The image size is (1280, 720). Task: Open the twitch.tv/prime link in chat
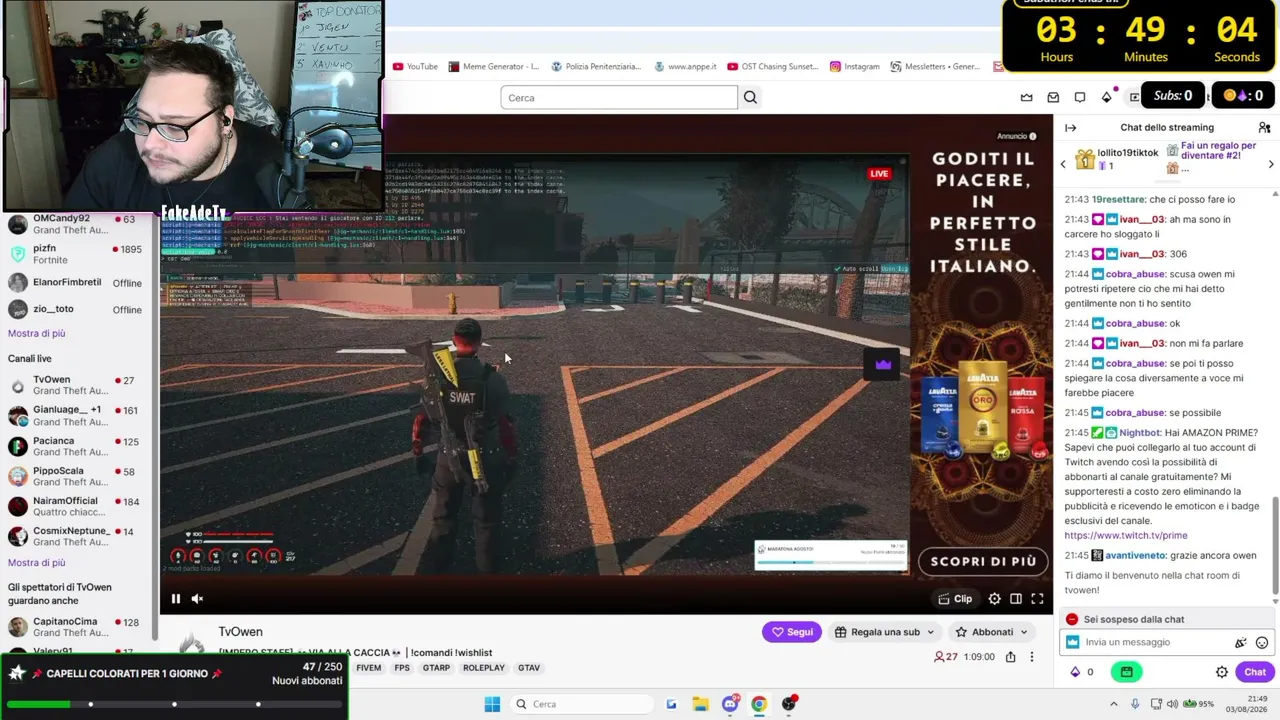click(1126, 536)
